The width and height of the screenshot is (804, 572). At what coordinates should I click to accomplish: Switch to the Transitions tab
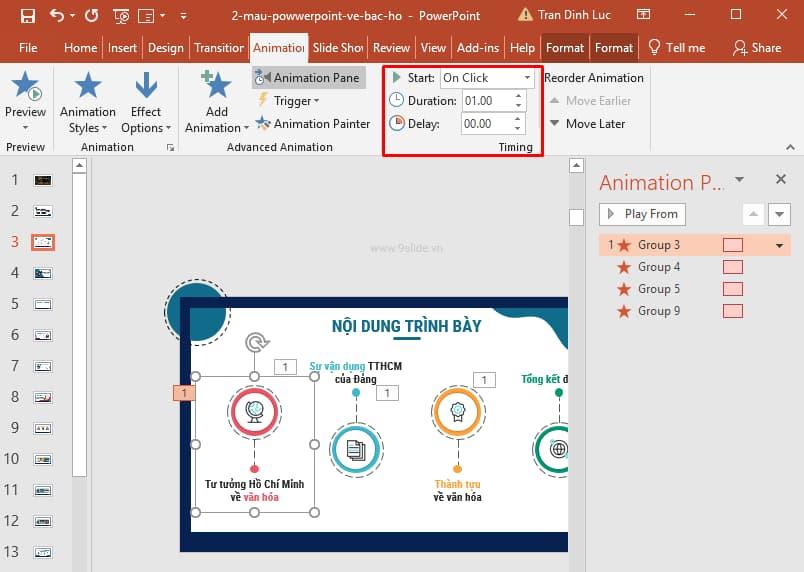point(219,48)
